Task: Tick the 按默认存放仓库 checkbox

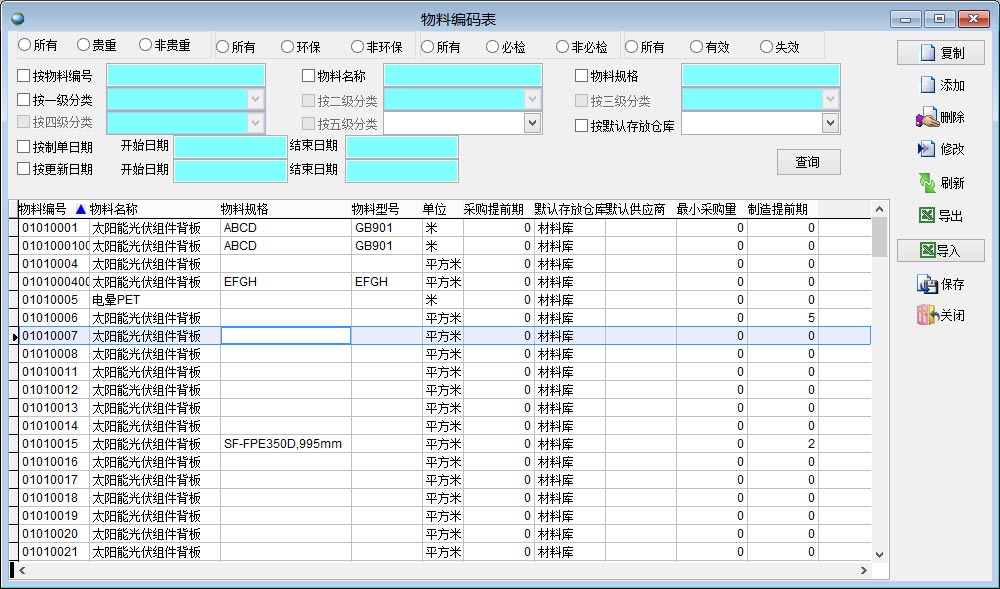Action: 582,126
